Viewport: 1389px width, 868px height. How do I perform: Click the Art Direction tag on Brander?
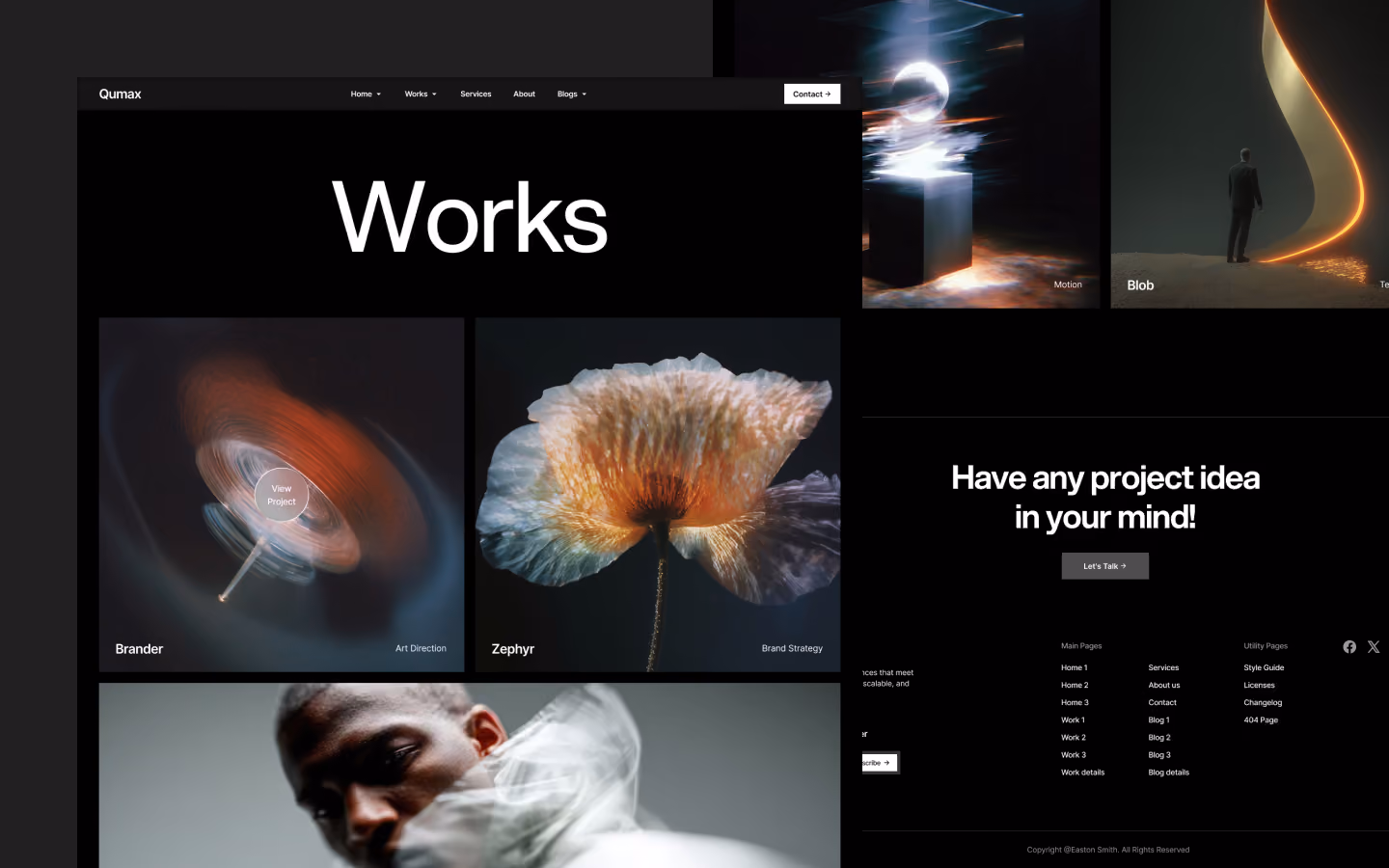[x=421, y=648]
